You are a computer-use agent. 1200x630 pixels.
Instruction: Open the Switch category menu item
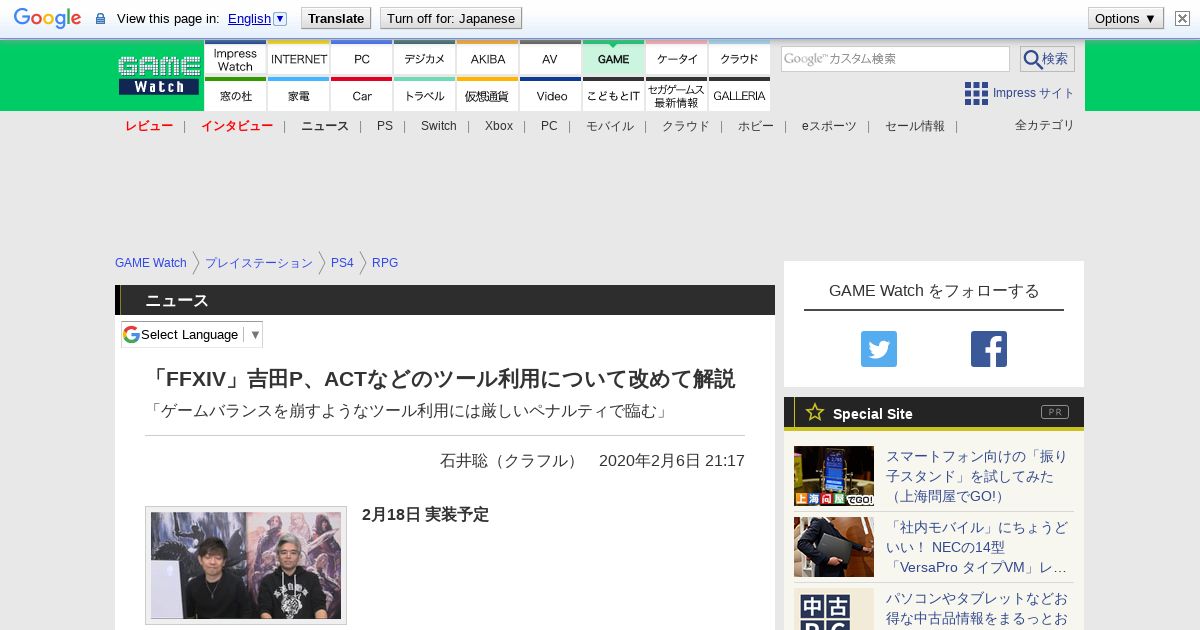(438, 126)
